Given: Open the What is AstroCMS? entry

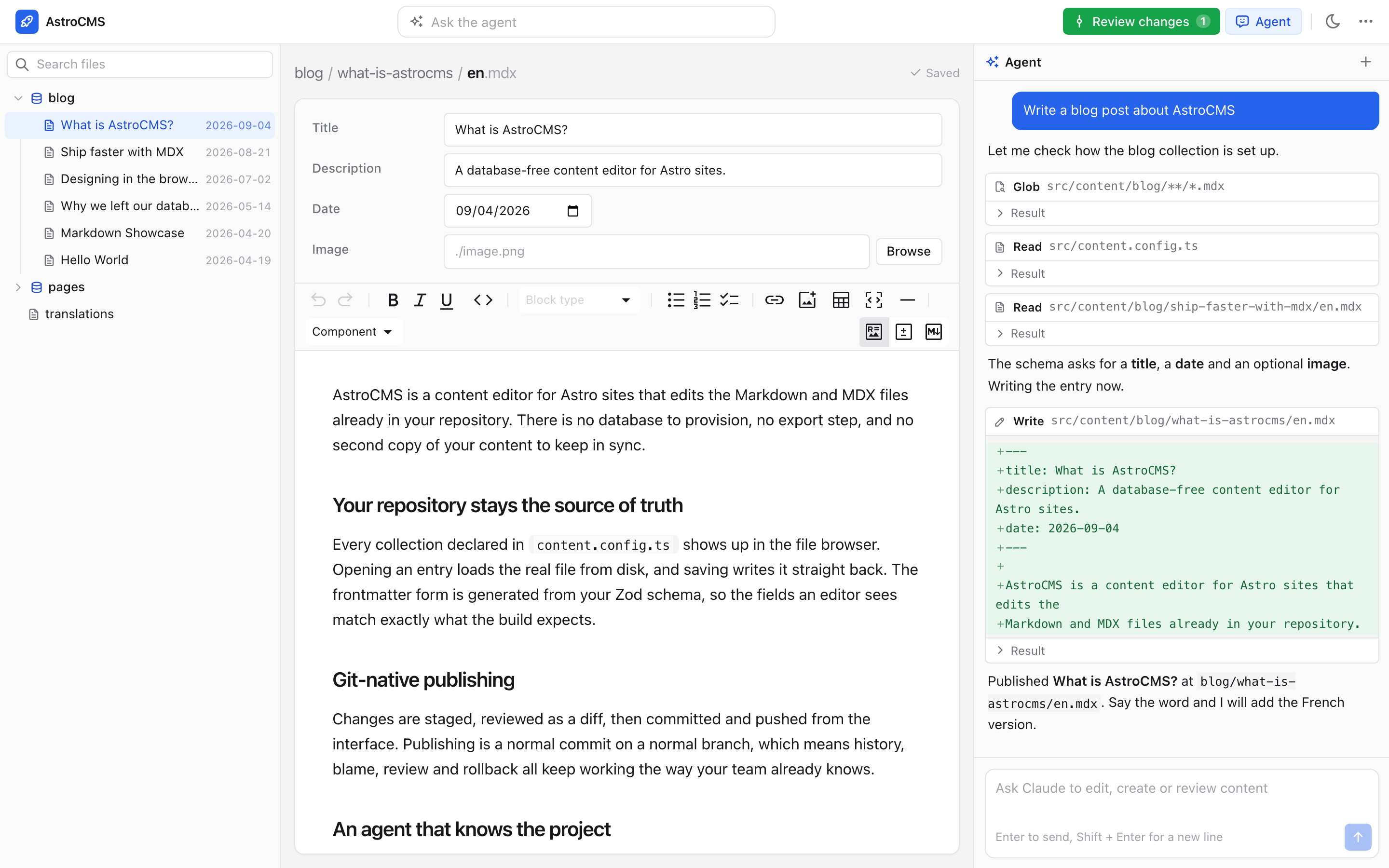Looking at the screenshot, I should pos(139,125).
